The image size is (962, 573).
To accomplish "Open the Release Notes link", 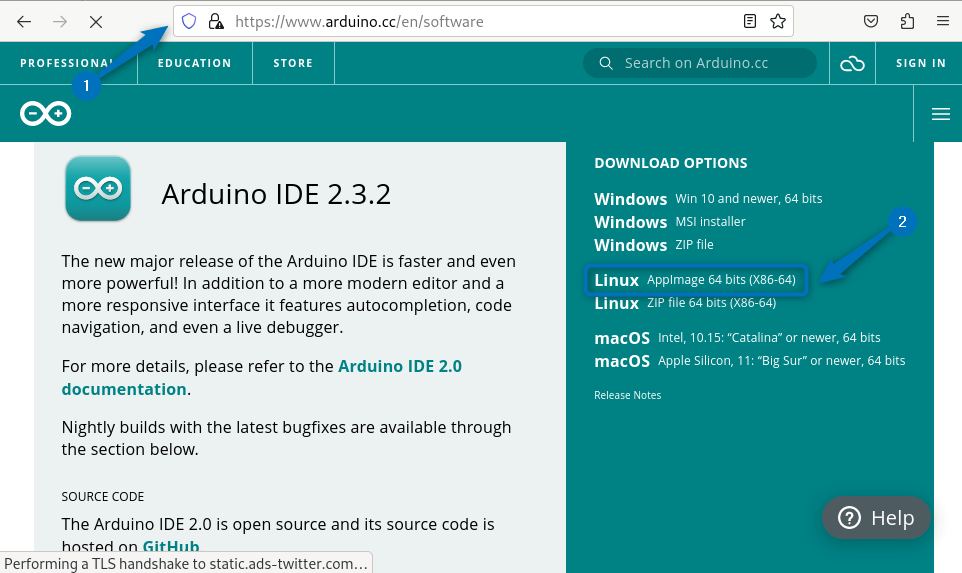I will coord(627,395).
